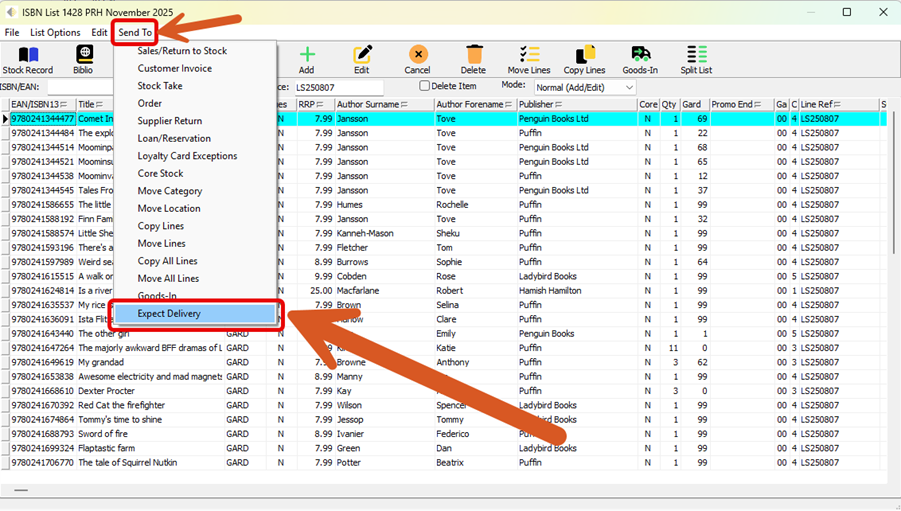Image resolution: width=901 pixels, height=511 pixels.
Task: Choose Core Stock menu item
Action: pyautogui.click(x=160, y=174)
